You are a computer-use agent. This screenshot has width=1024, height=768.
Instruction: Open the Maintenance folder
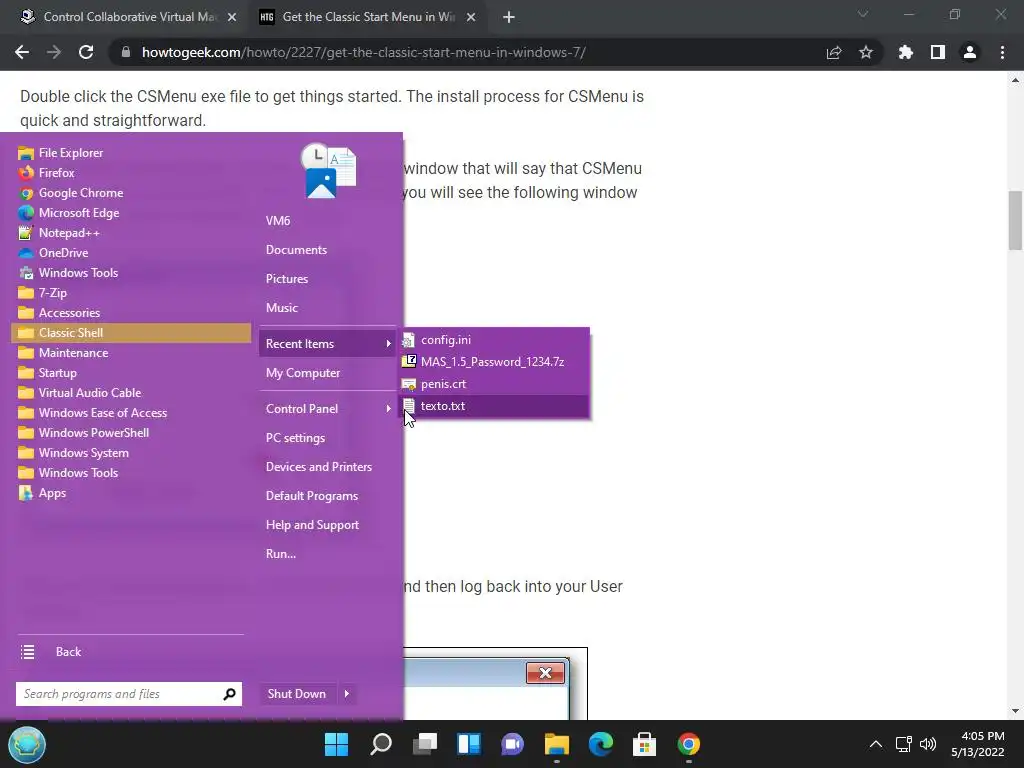tap(131, 353)
